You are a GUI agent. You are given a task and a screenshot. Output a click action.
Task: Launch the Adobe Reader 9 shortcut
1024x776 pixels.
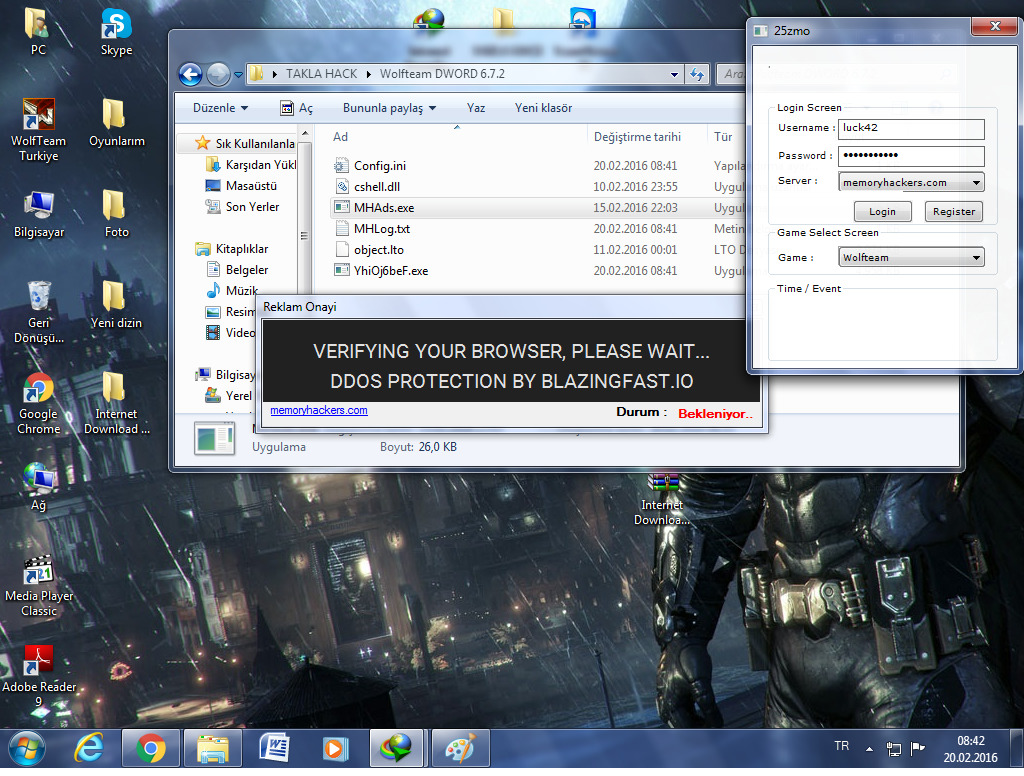pyautogui.click(x=39, y=676)
